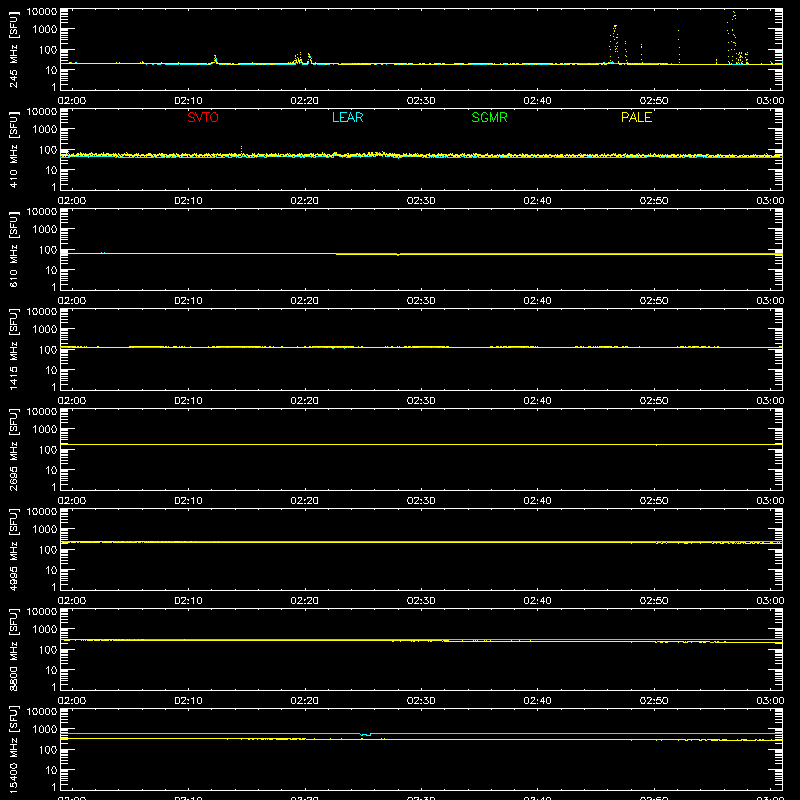Select the '8800 MHz [SFU]' axis title

13,649
